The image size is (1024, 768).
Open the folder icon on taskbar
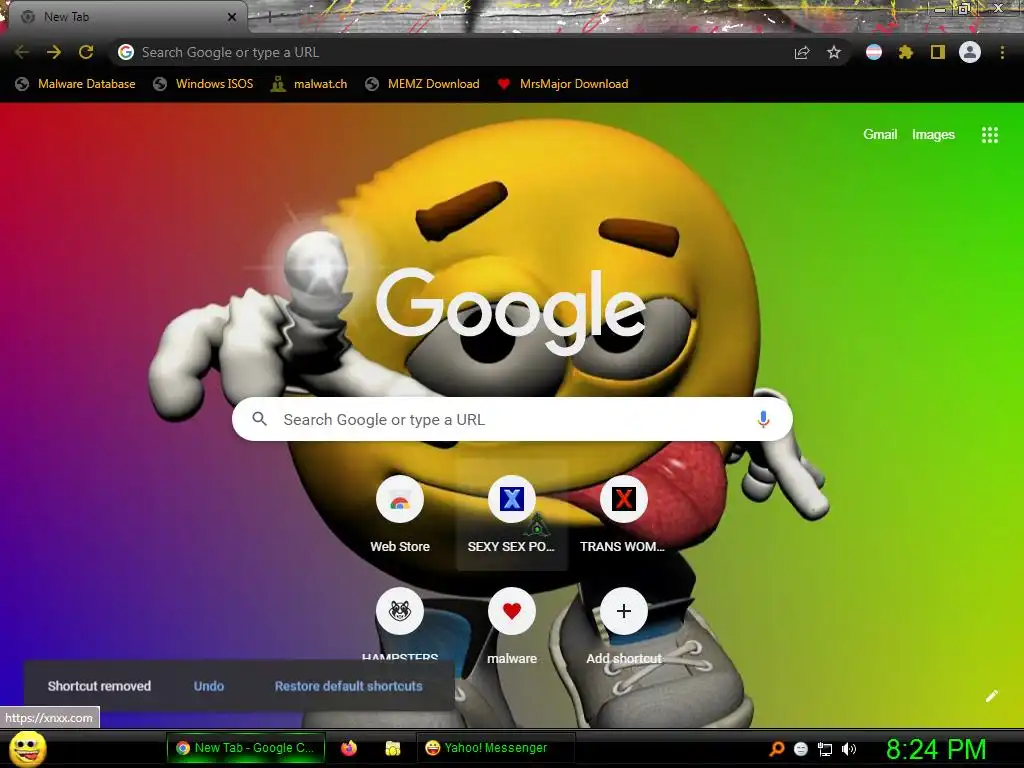tap(392, 748)
